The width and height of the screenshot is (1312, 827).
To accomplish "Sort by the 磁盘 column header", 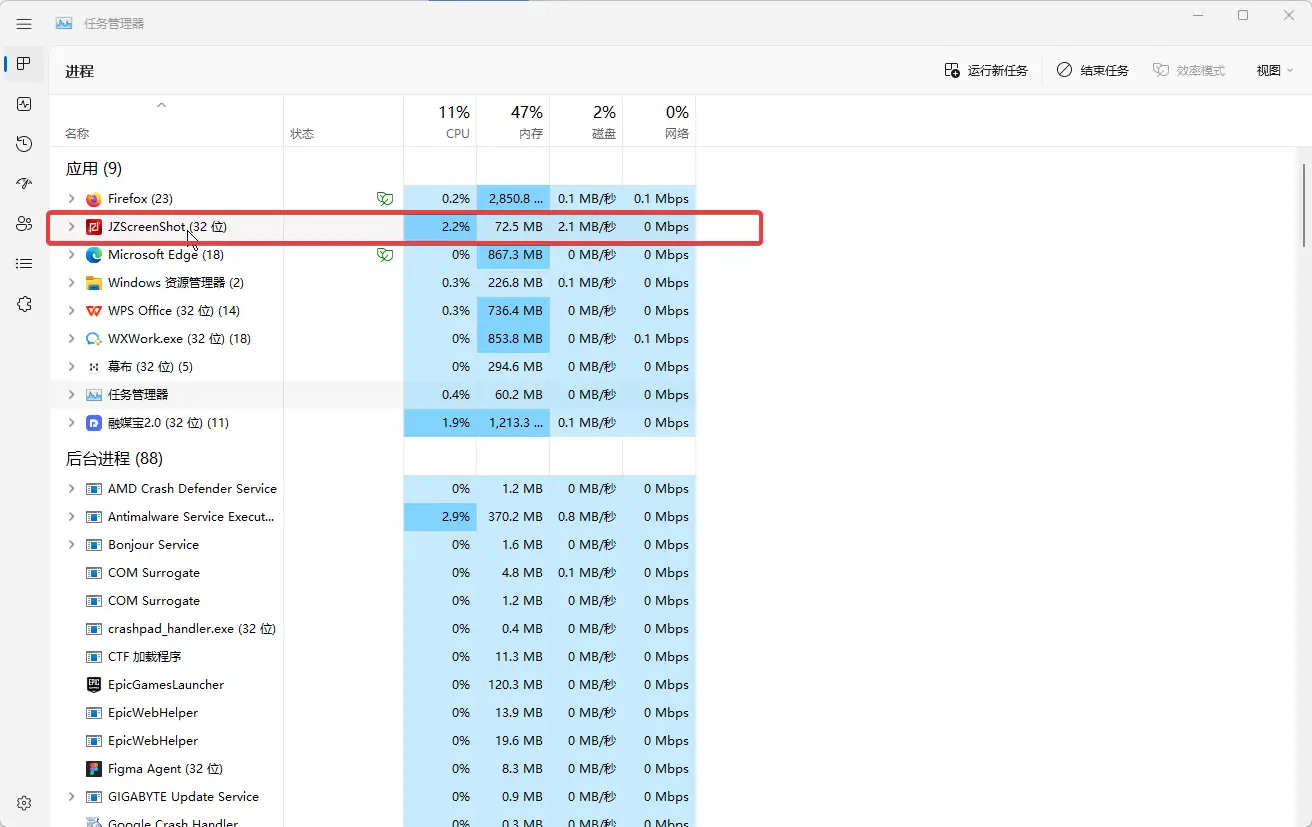I will [586, 121].
